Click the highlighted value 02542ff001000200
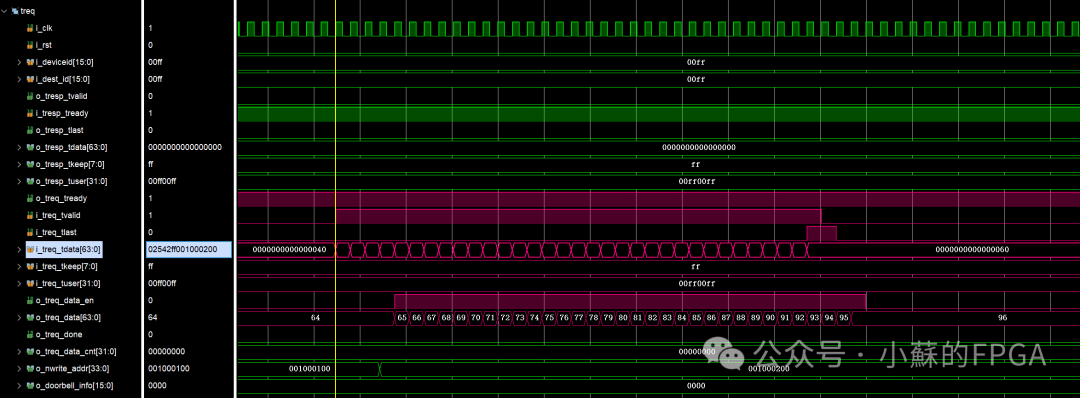This screenshot has height=398, width=1080. pos(188,249)
